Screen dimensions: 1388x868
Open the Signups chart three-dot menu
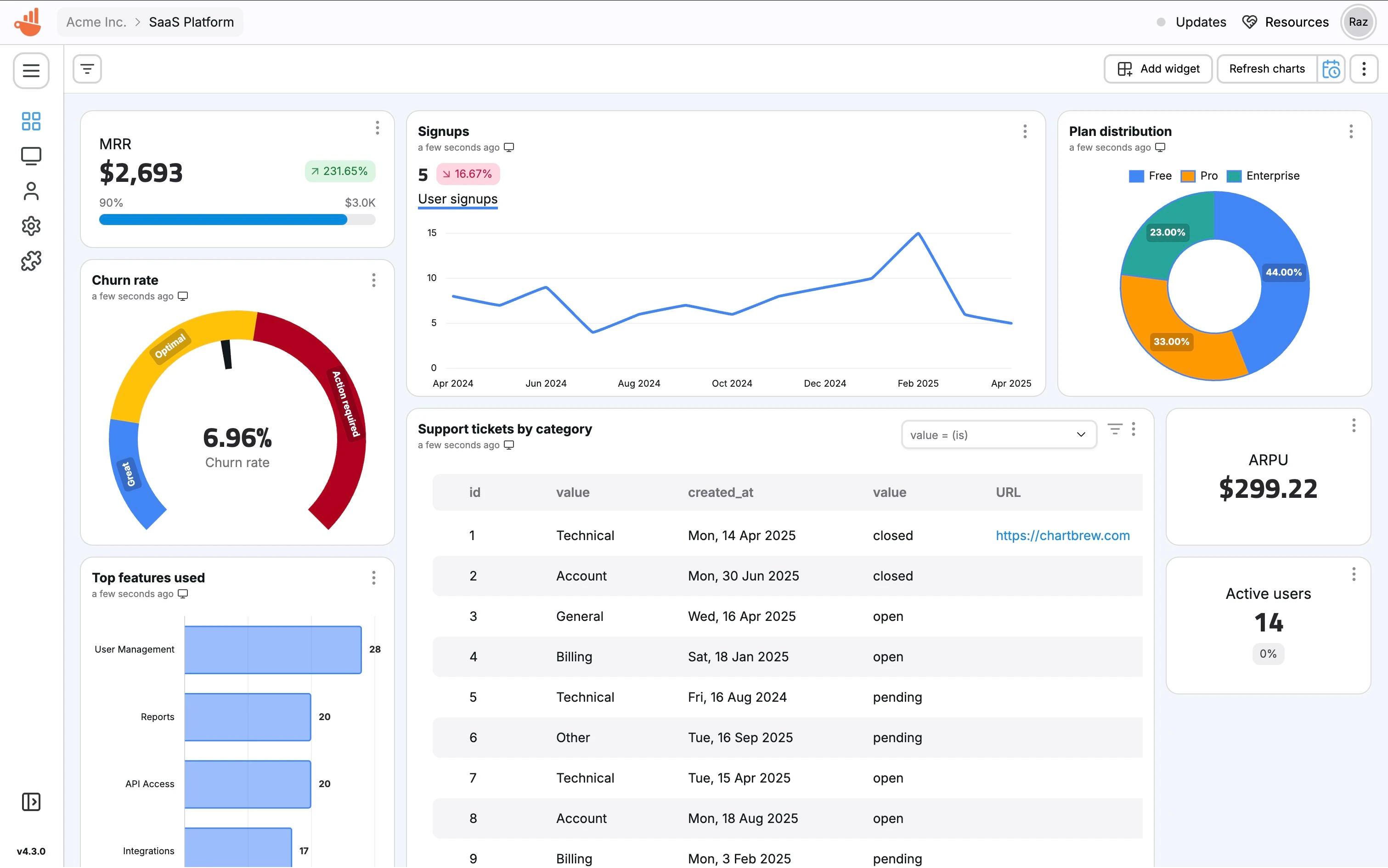click(x=1025, y=131)
